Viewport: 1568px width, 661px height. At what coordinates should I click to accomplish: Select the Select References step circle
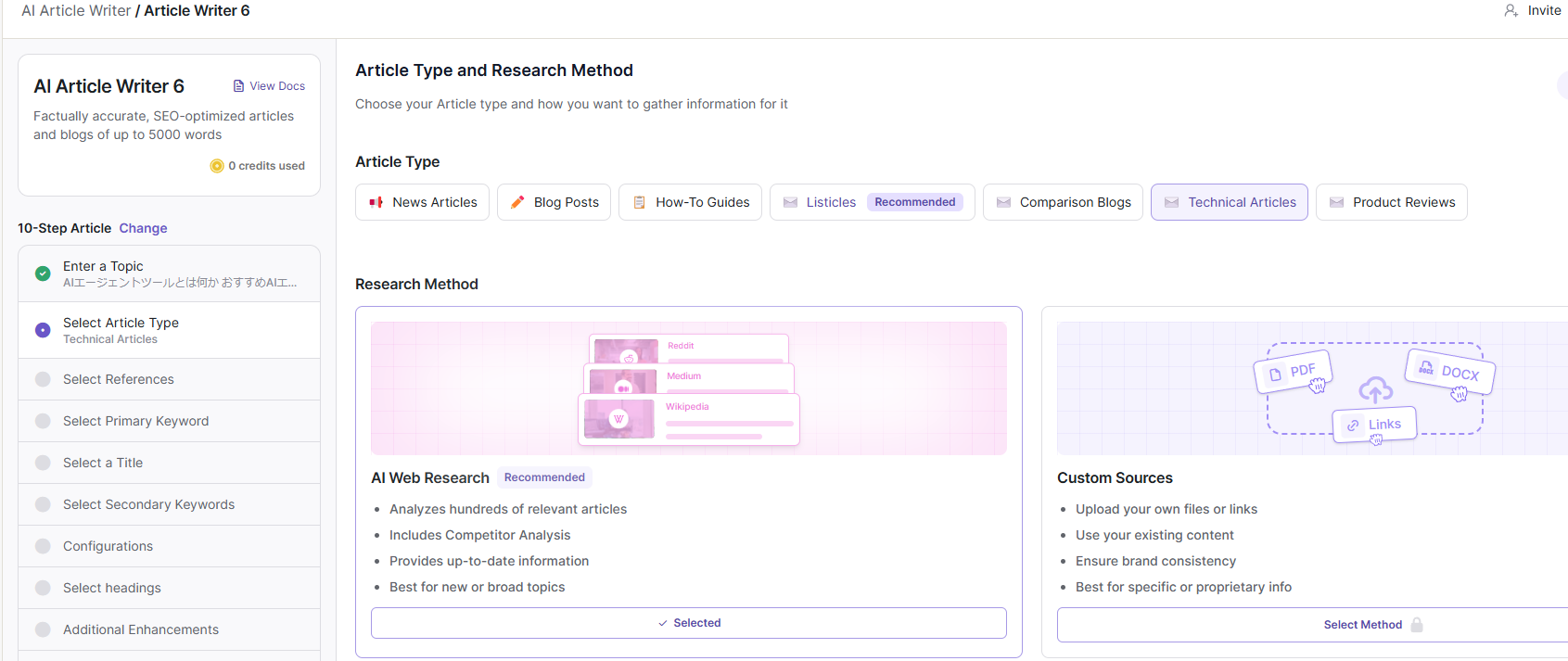[43, 379]
